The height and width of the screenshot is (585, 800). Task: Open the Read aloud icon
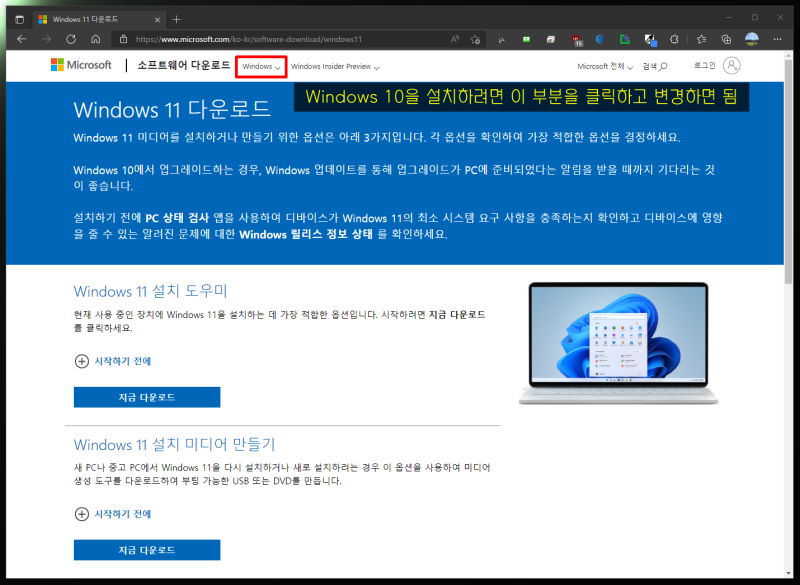pyautogui.click(x=455, y=39)
